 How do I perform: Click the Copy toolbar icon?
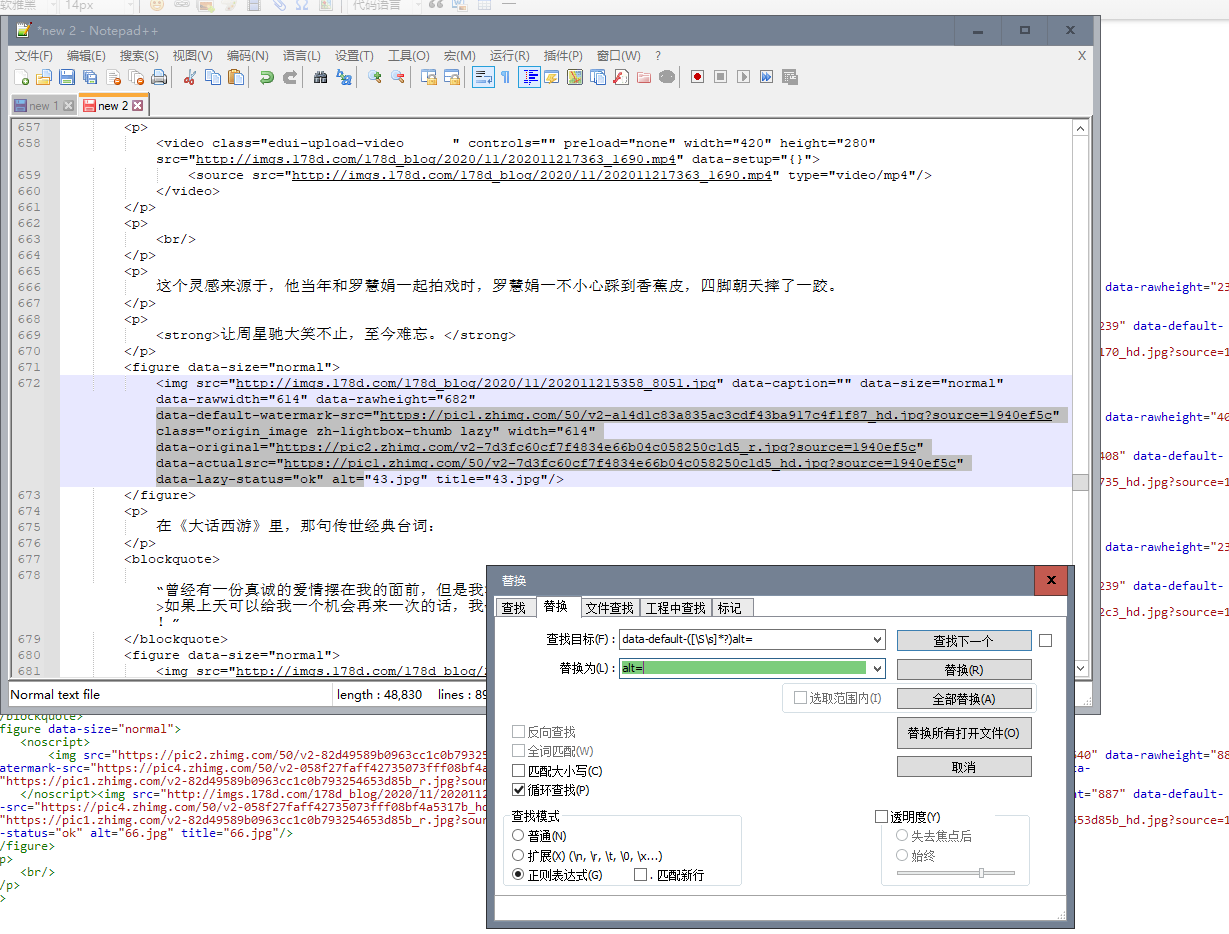(x=212, y=77)
